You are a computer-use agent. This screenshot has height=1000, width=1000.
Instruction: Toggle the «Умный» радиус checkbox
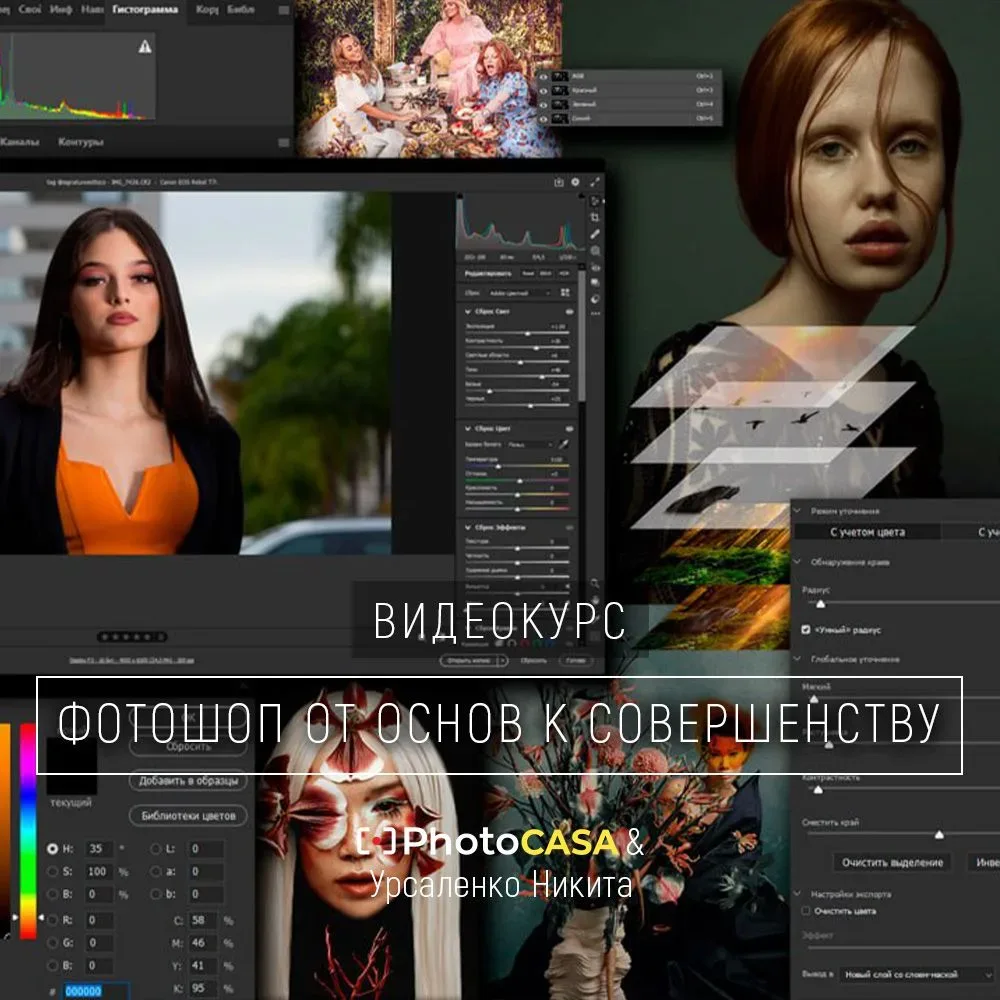click(805, 629)
